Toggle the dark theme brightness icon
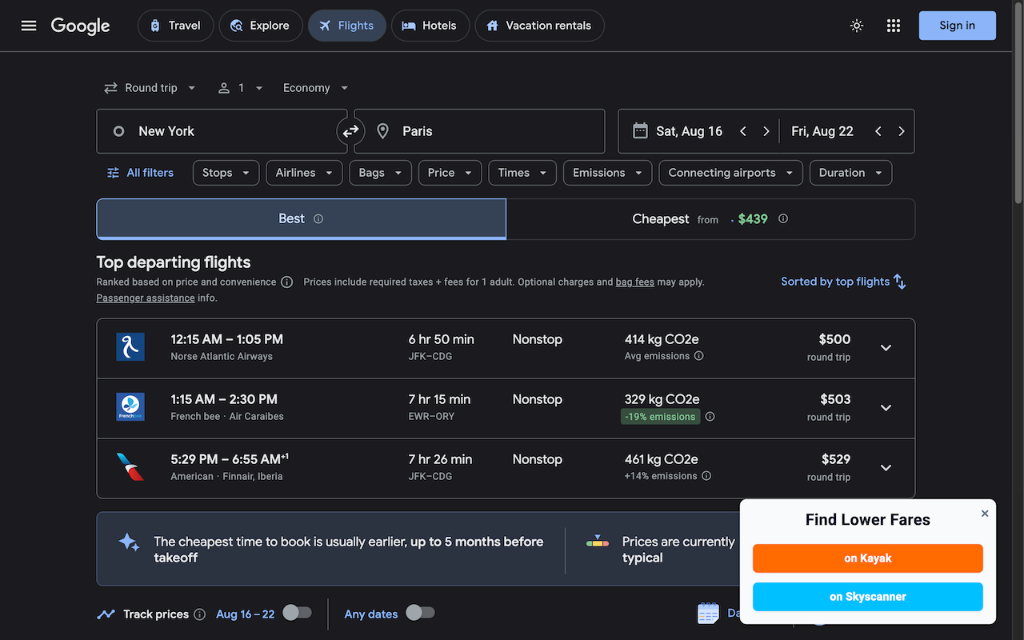Viewport: 1024px width, 640px height. pyautogui.click(x=857, y=25)
